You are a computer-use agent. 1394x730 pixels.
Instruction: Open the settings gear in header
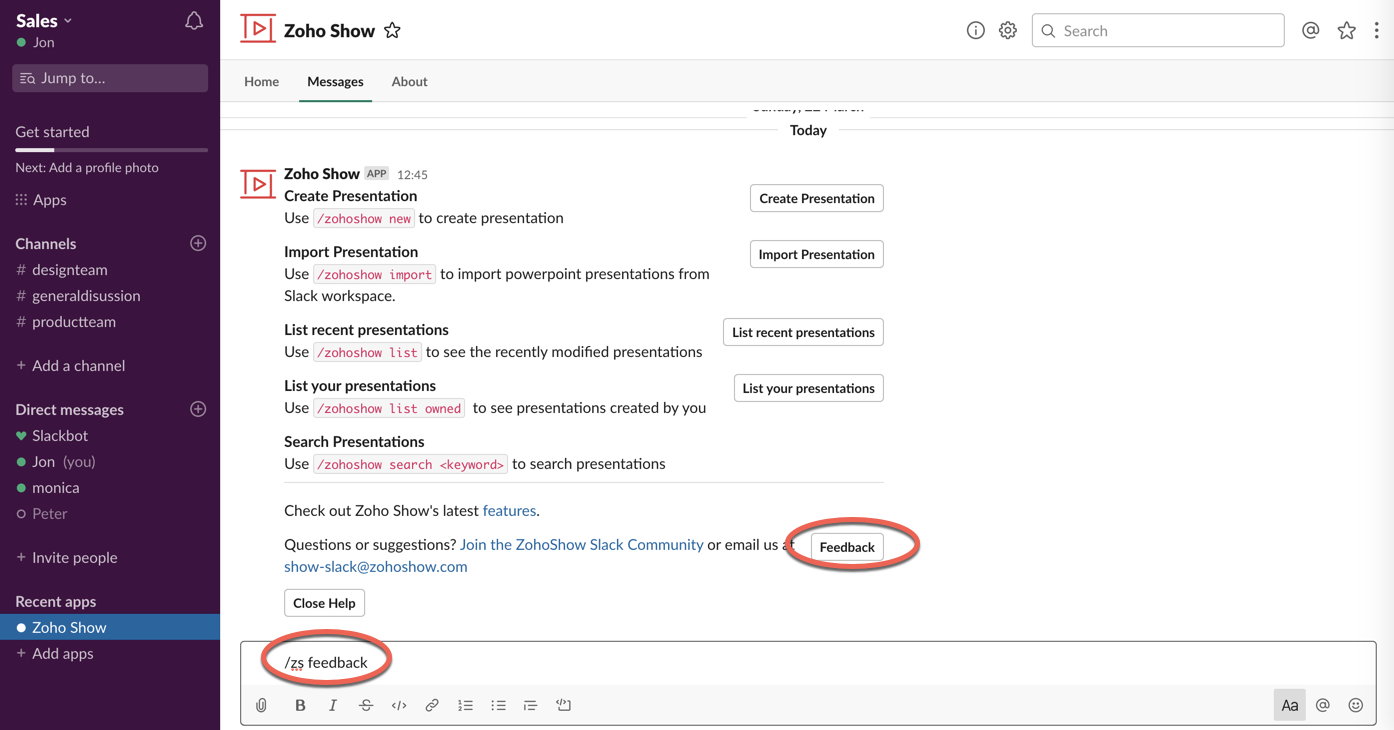[1008, 31]
